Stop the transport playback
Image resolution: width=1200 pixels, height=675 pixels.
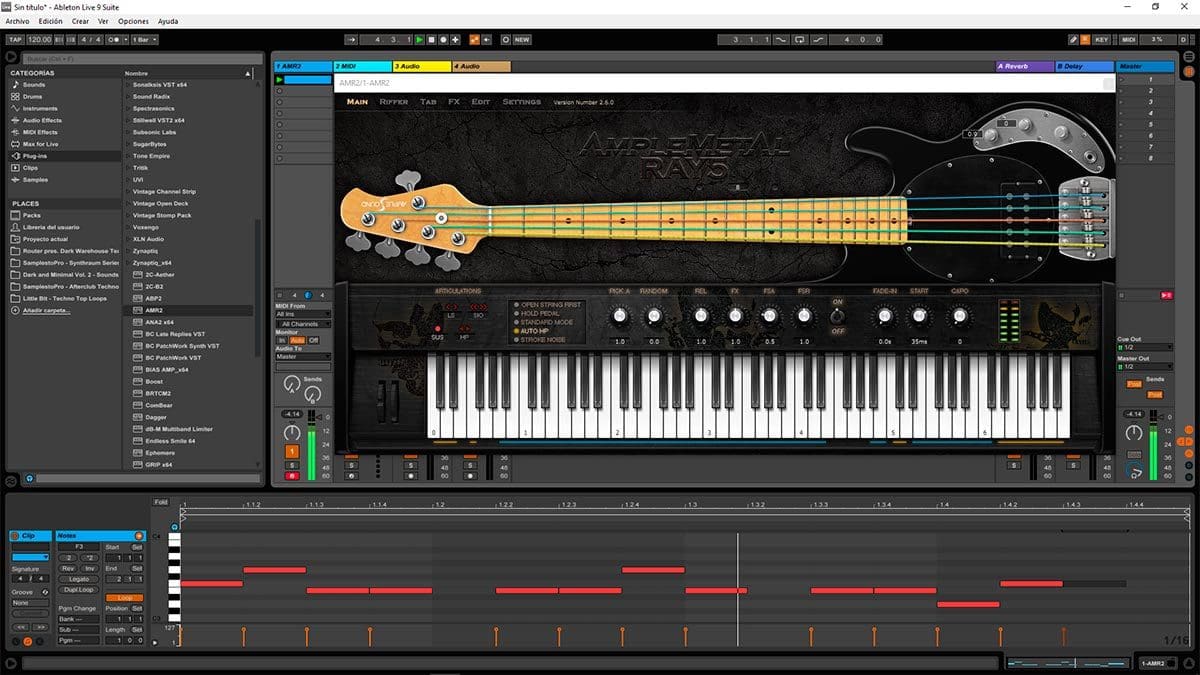coord(432,40)
